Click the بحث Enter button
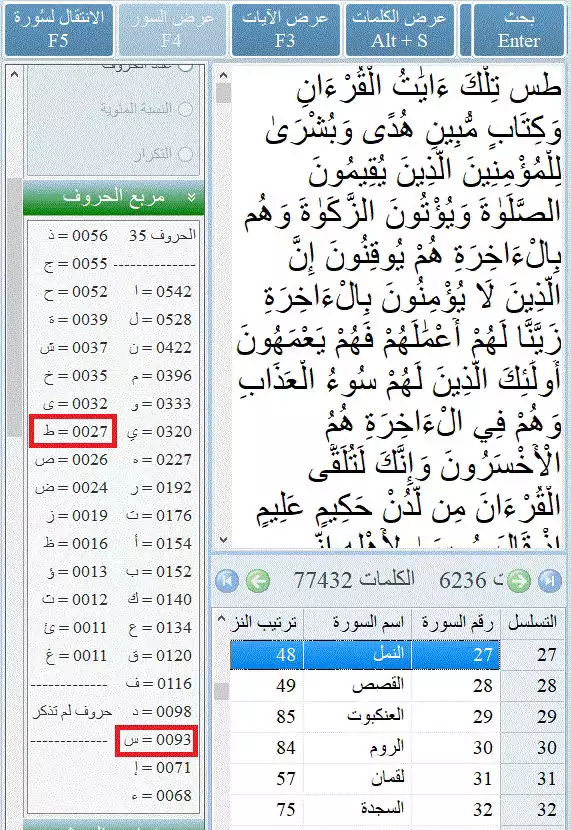 point(518,30)
